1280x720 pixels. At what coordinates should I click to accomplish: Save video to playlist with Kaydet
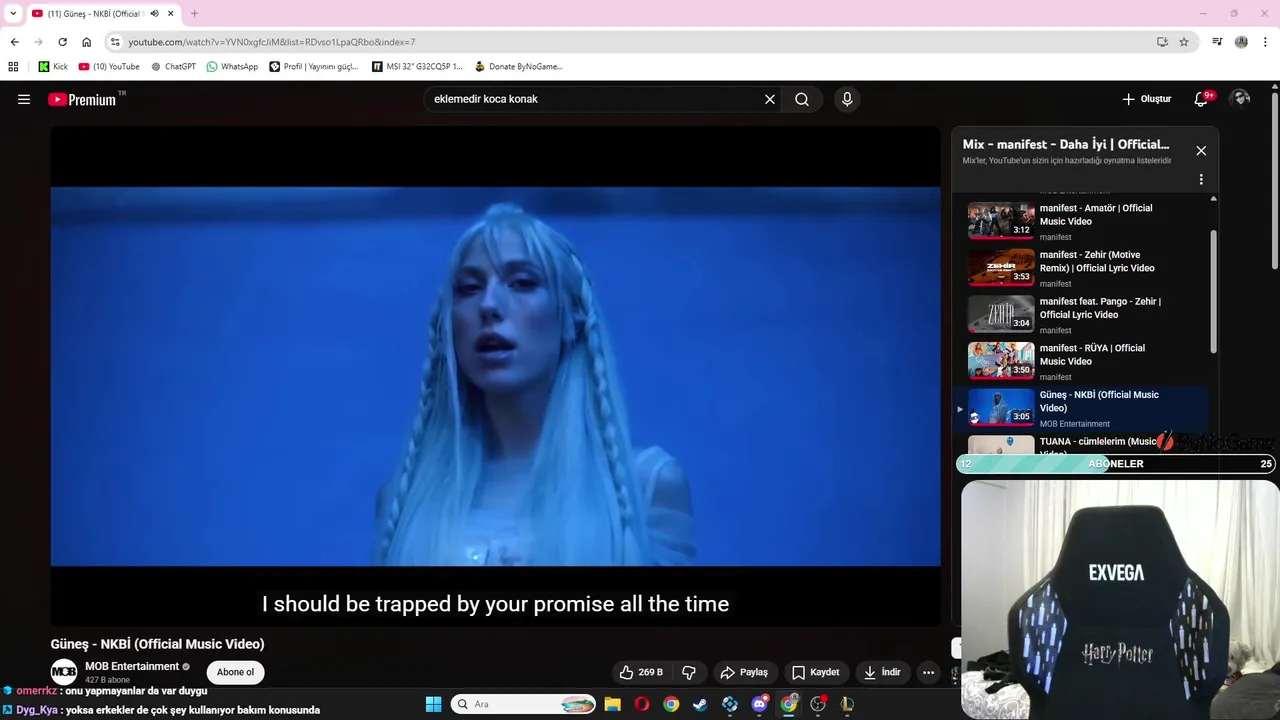point(816,672)
